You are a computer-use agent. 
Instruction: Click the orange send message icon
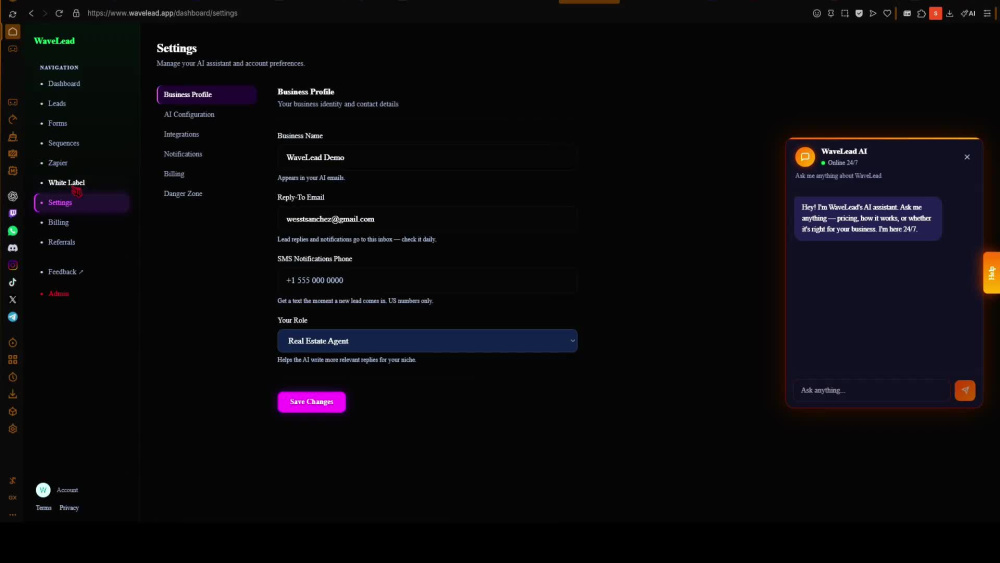pos(965,390)
